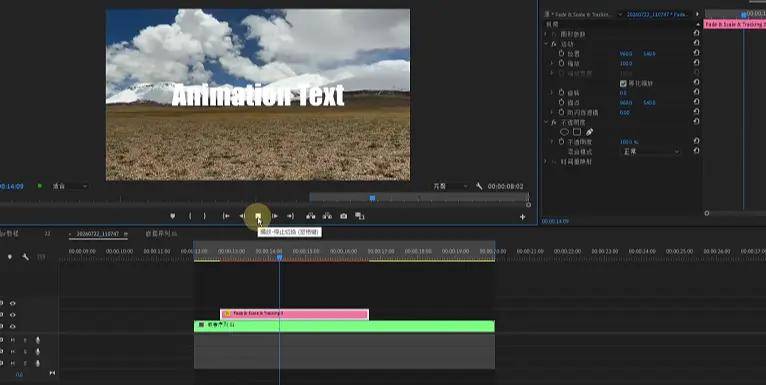
Task: Reset the blend mode parameter
Action: 696,150
